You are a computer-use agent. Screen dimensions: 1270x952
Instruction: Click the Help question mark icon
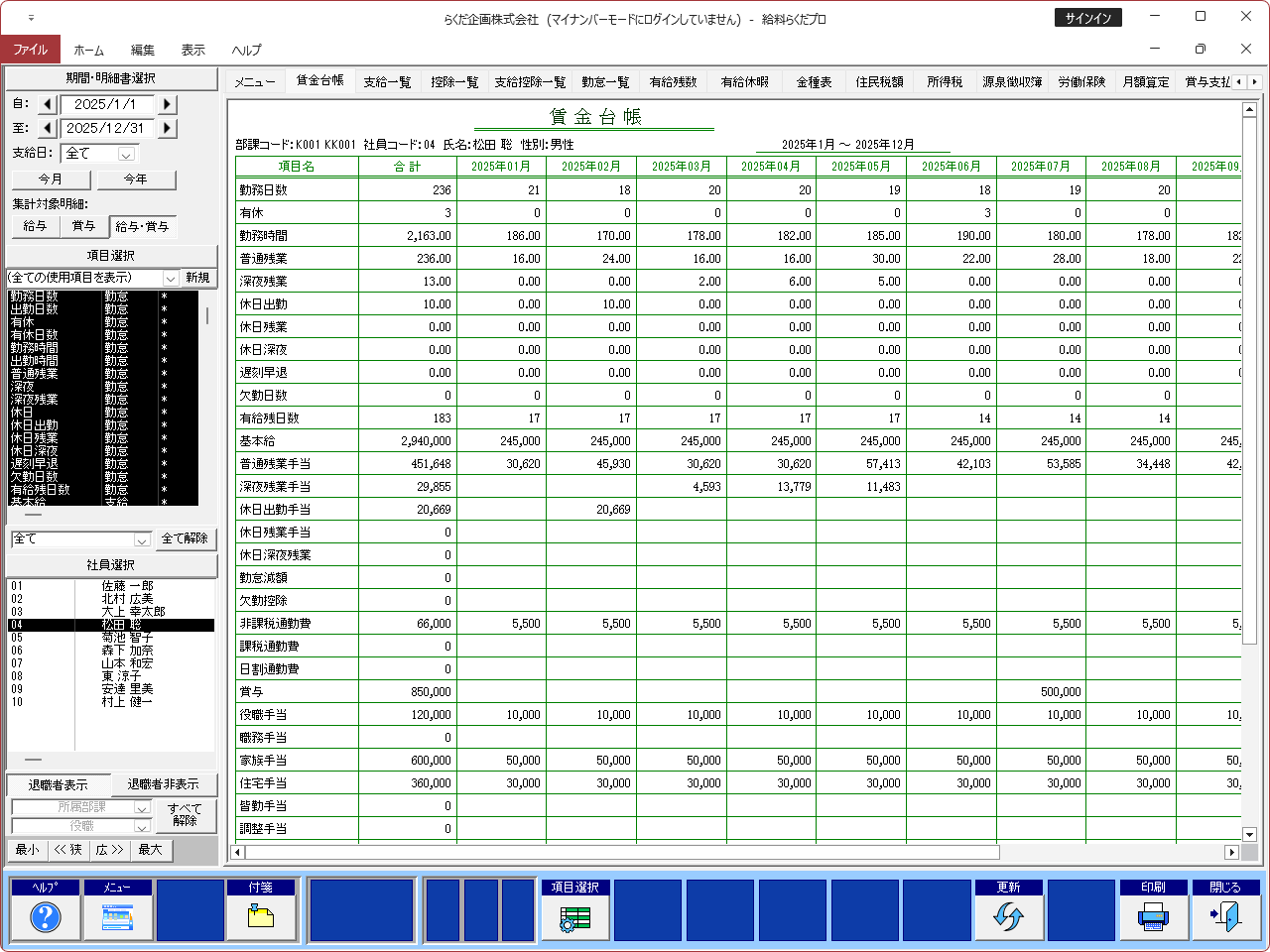tap(45, 917)
